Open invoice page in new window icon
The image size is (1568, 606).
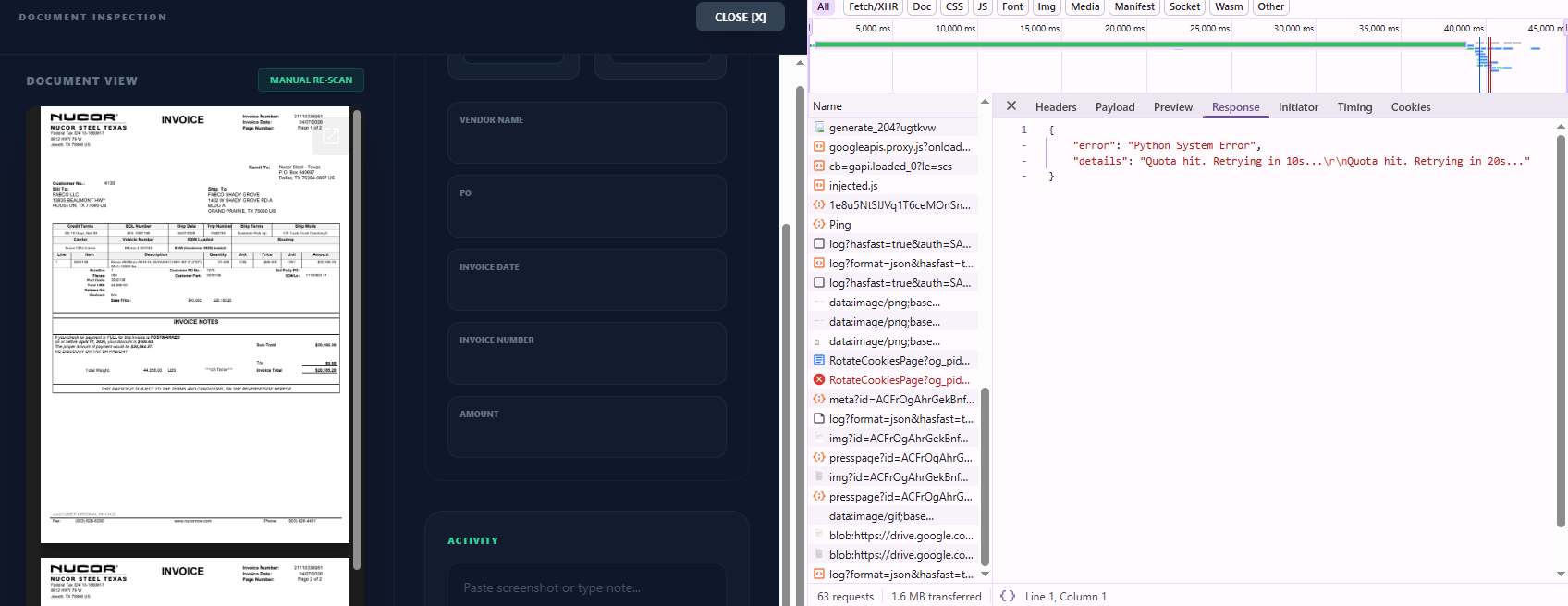click(x=331, y=137)
